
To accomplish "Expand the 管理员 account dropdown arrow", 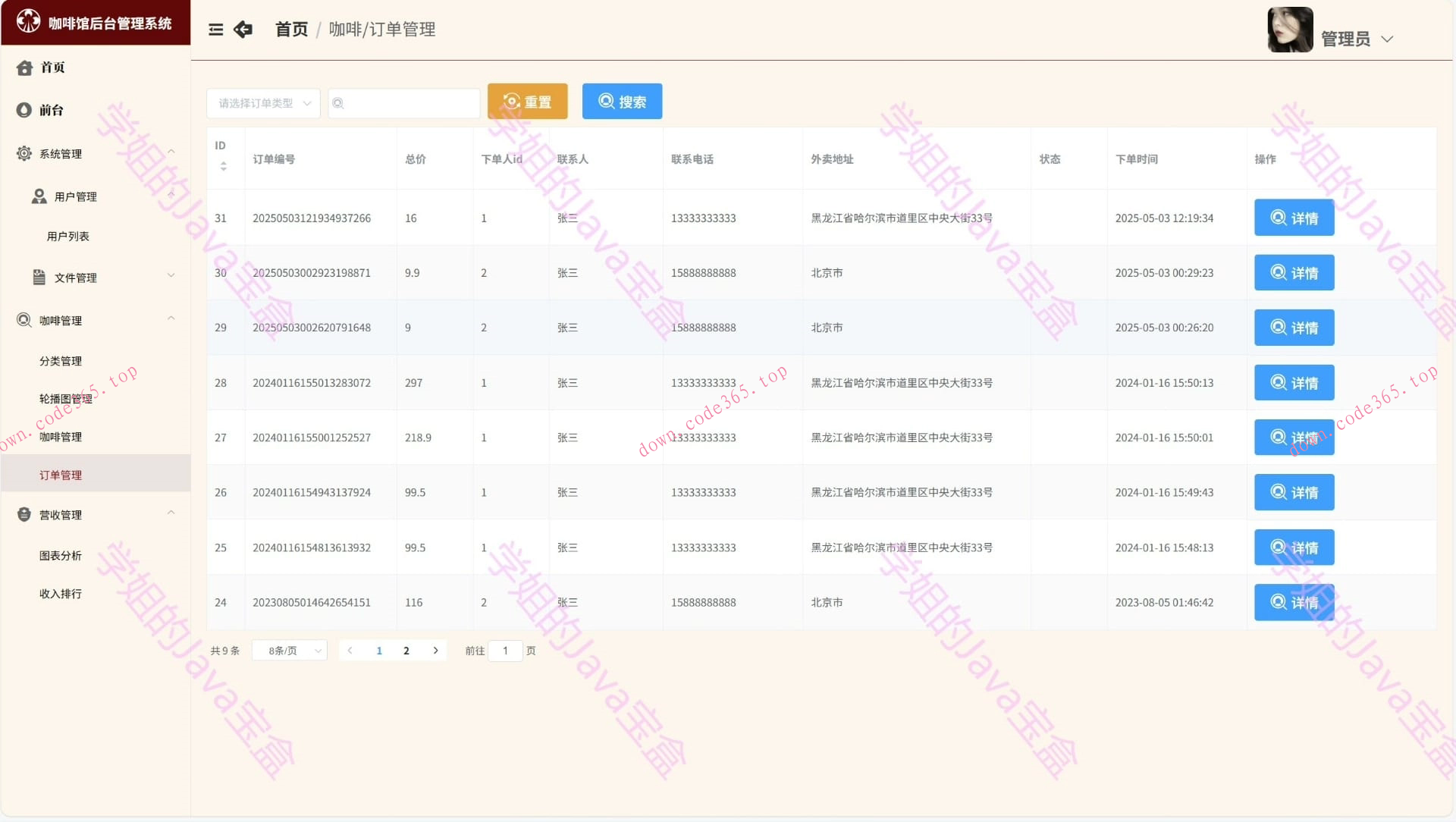I will click(1387, 39).
